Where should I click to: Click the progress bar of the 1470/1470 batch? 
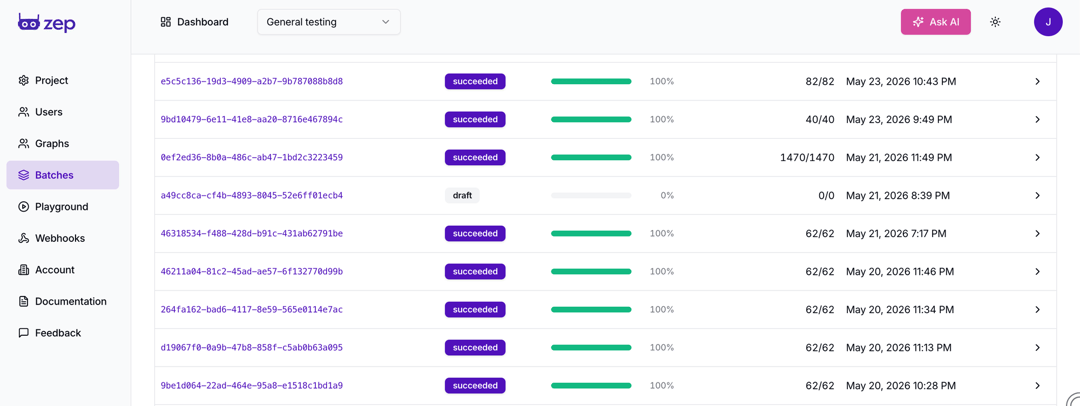591,157
